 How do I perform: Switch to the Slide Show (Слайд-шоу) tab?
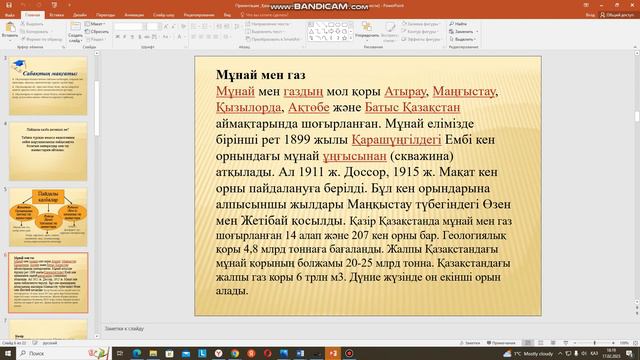[164, 15]
